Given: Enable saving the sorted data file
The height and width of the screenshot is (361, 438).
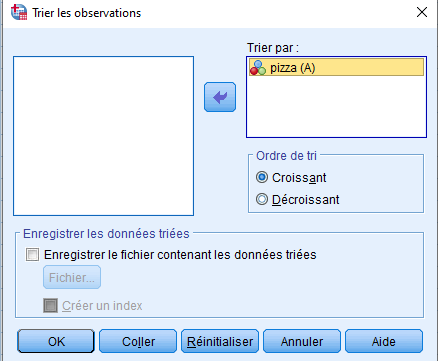Looking at the screenshot, I should coord(32,255).
